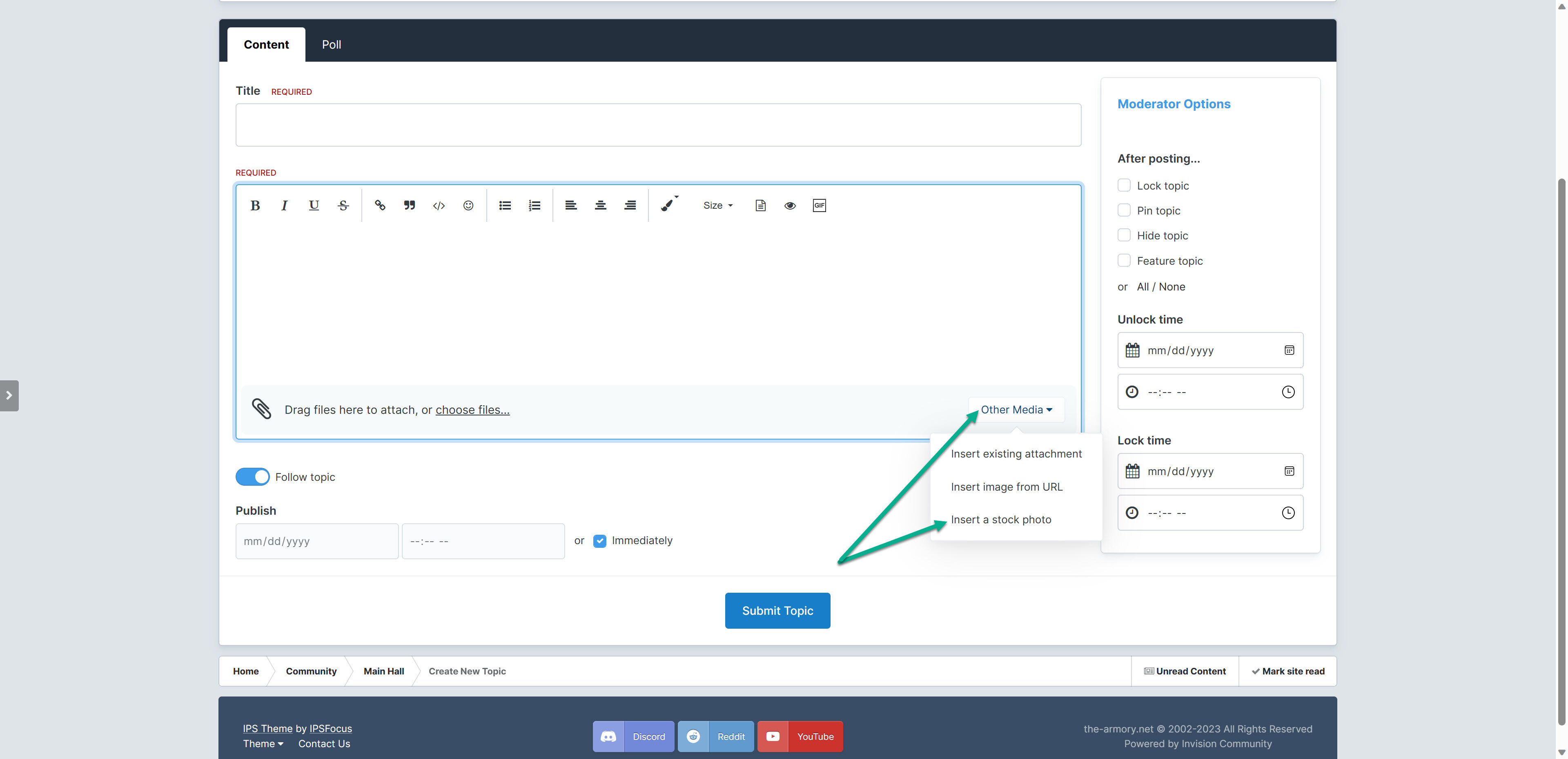Open the GIF picker
Viewport: 1568px width, 759px height.
pos(819,205)
